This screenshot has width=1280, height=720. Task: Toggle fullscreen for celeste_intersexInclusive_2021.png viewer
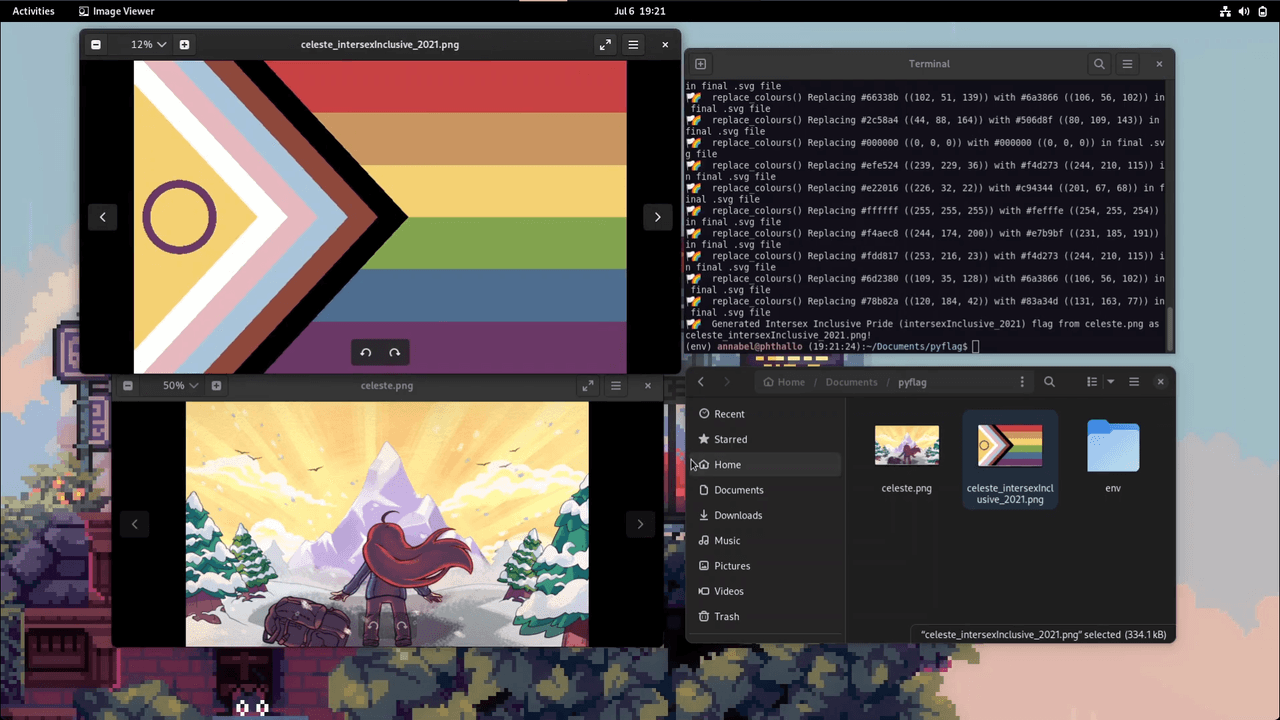[605, 45]
